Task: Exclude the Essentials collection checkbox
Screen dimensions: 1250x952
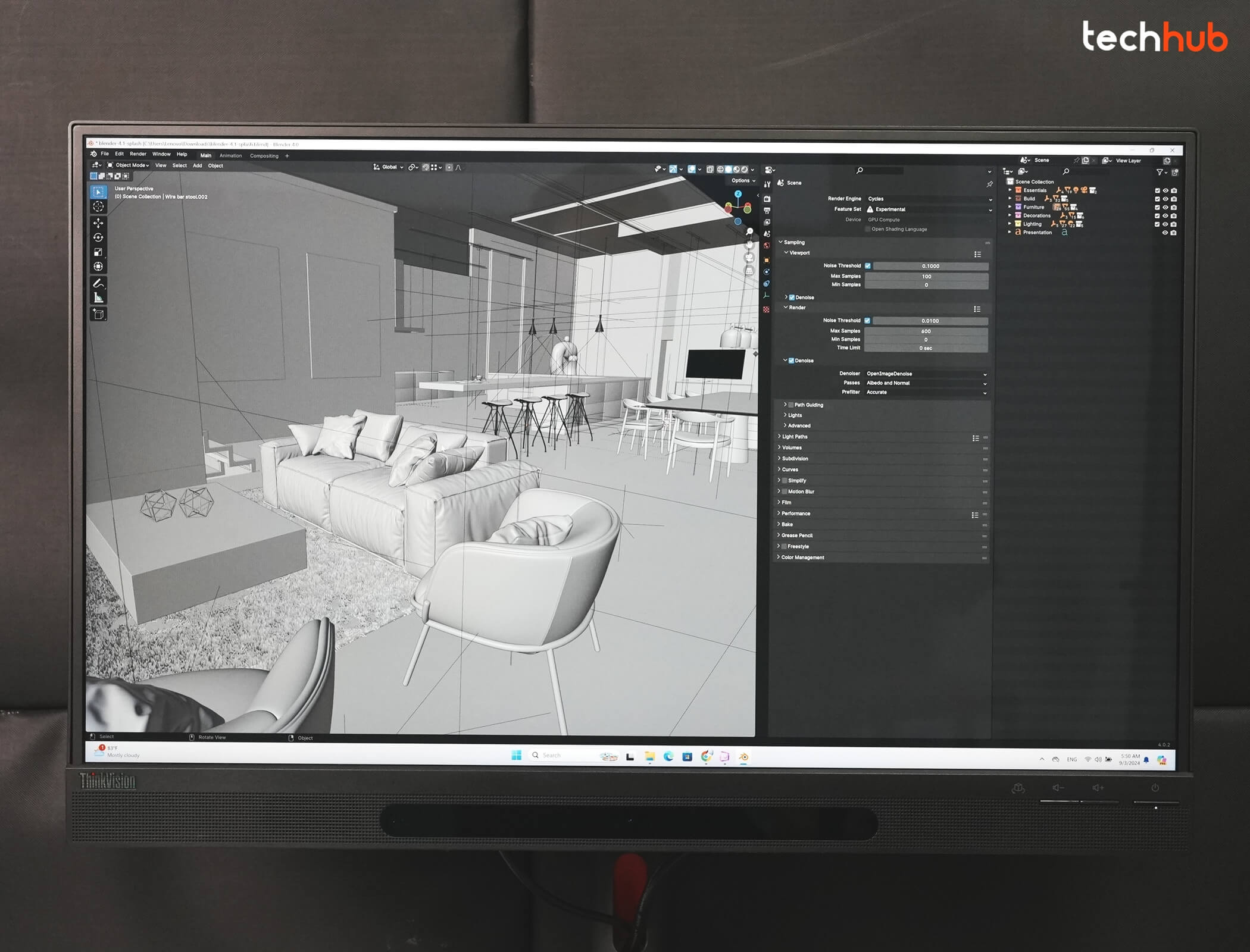Action: (x=1157, y=191)
